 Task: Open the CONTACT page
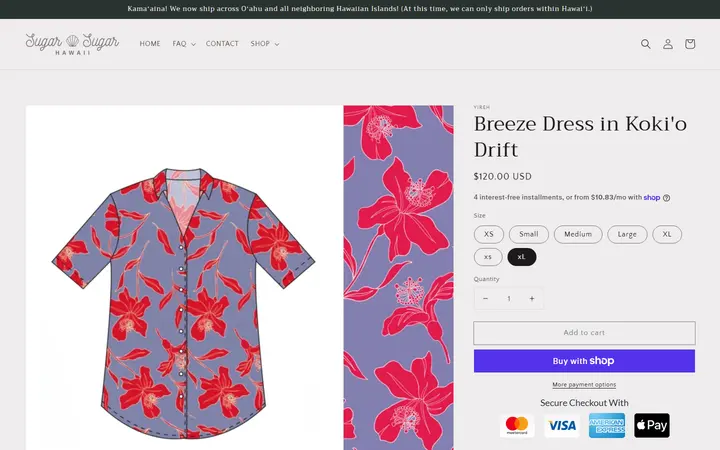[x=222, y=44]
